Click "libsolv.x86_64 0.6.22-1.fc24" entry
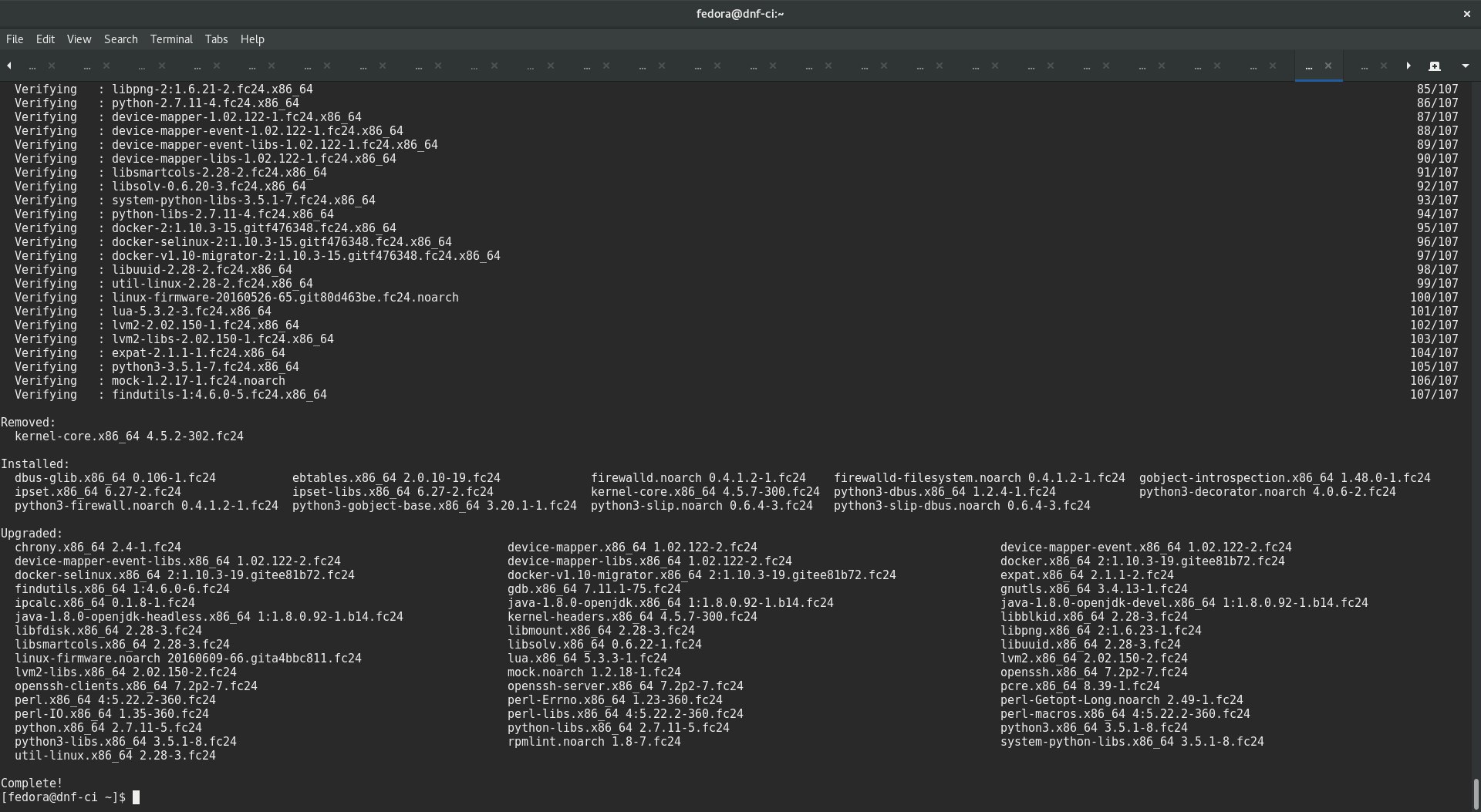Viewport: 1481px width, 812px height. [605, 645]
